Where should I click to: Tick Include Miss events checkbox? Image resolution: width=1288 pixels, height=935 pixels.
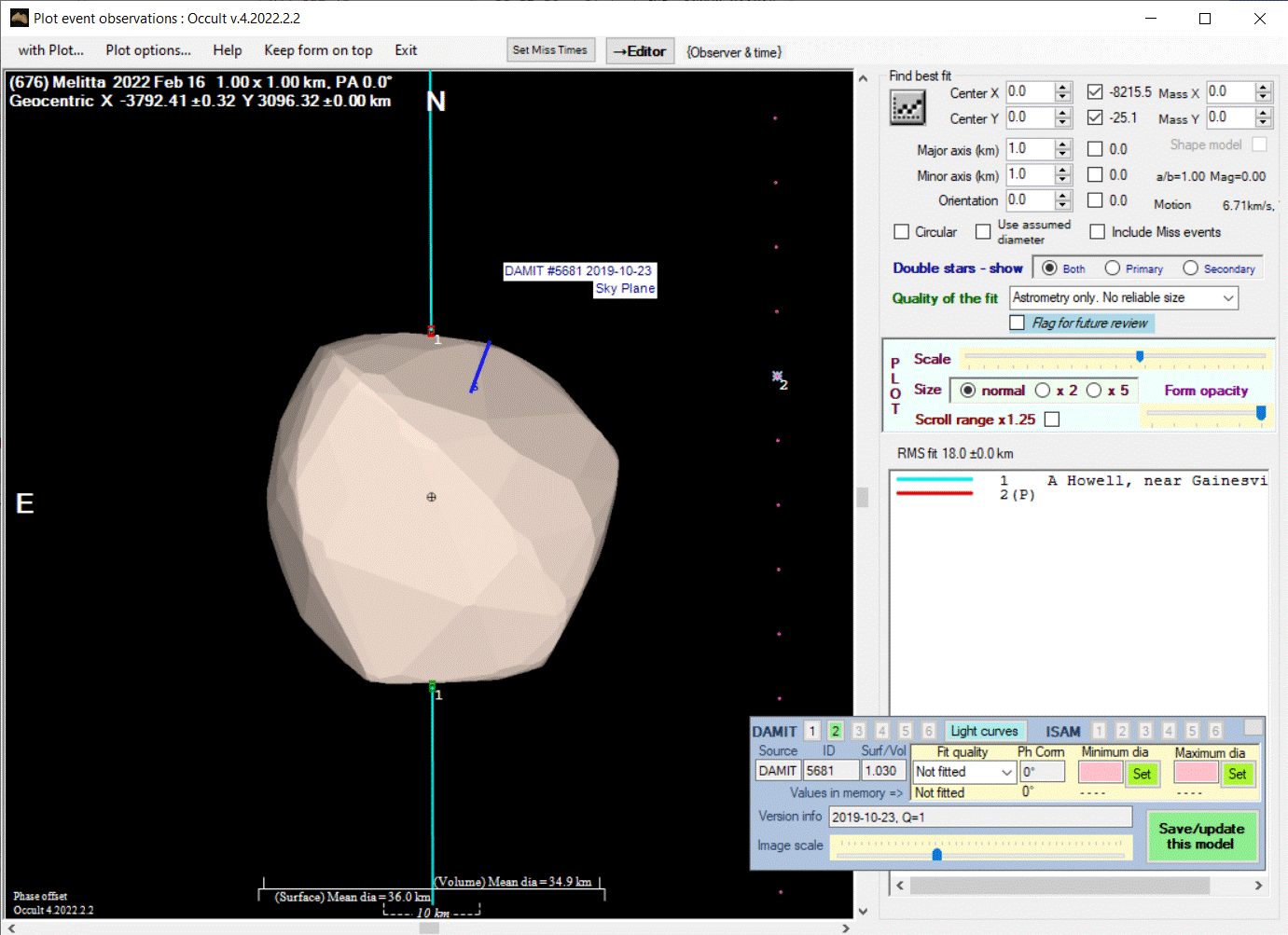[1098, 232]
